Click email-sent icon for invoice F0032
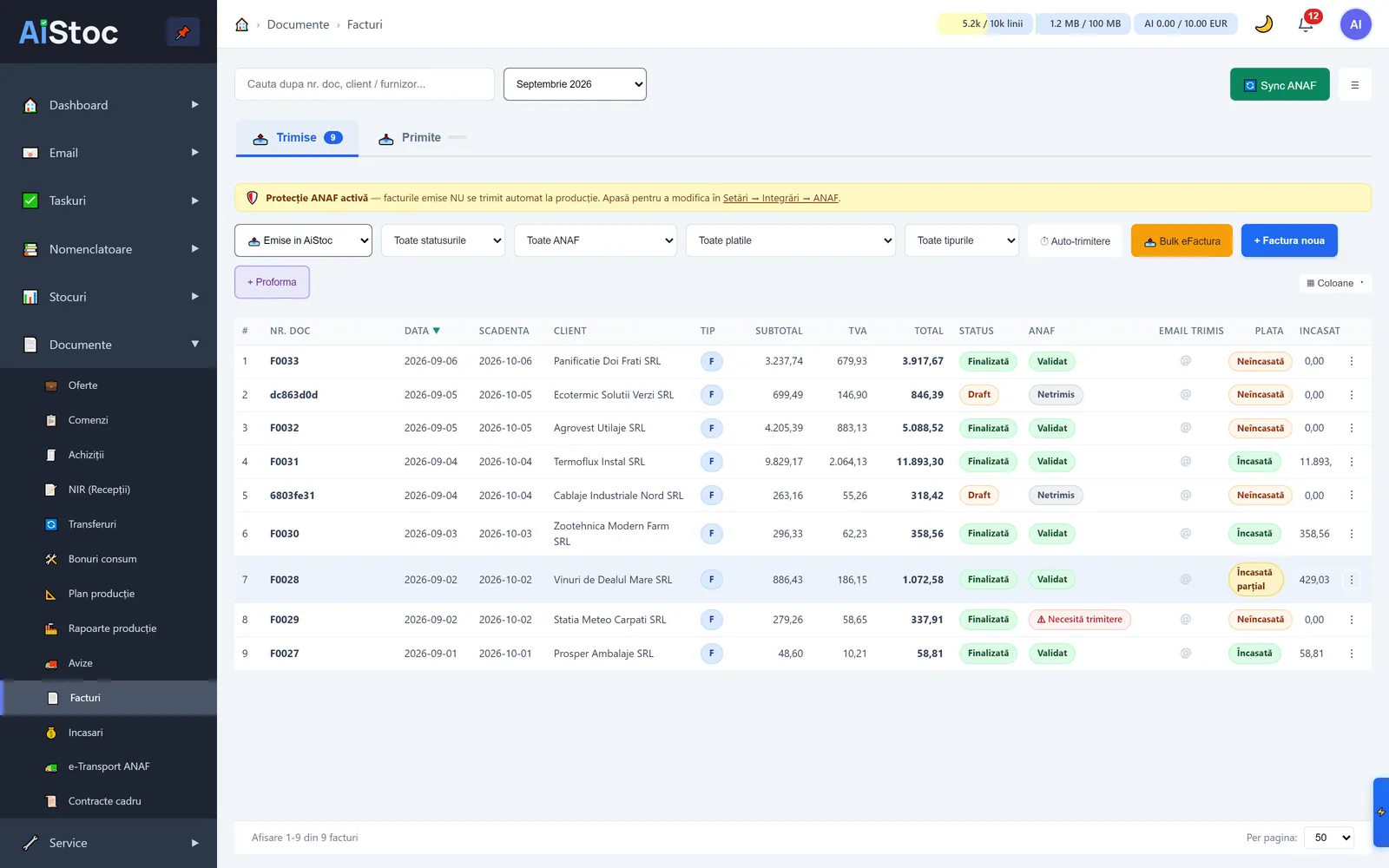 click(1185, 428)
